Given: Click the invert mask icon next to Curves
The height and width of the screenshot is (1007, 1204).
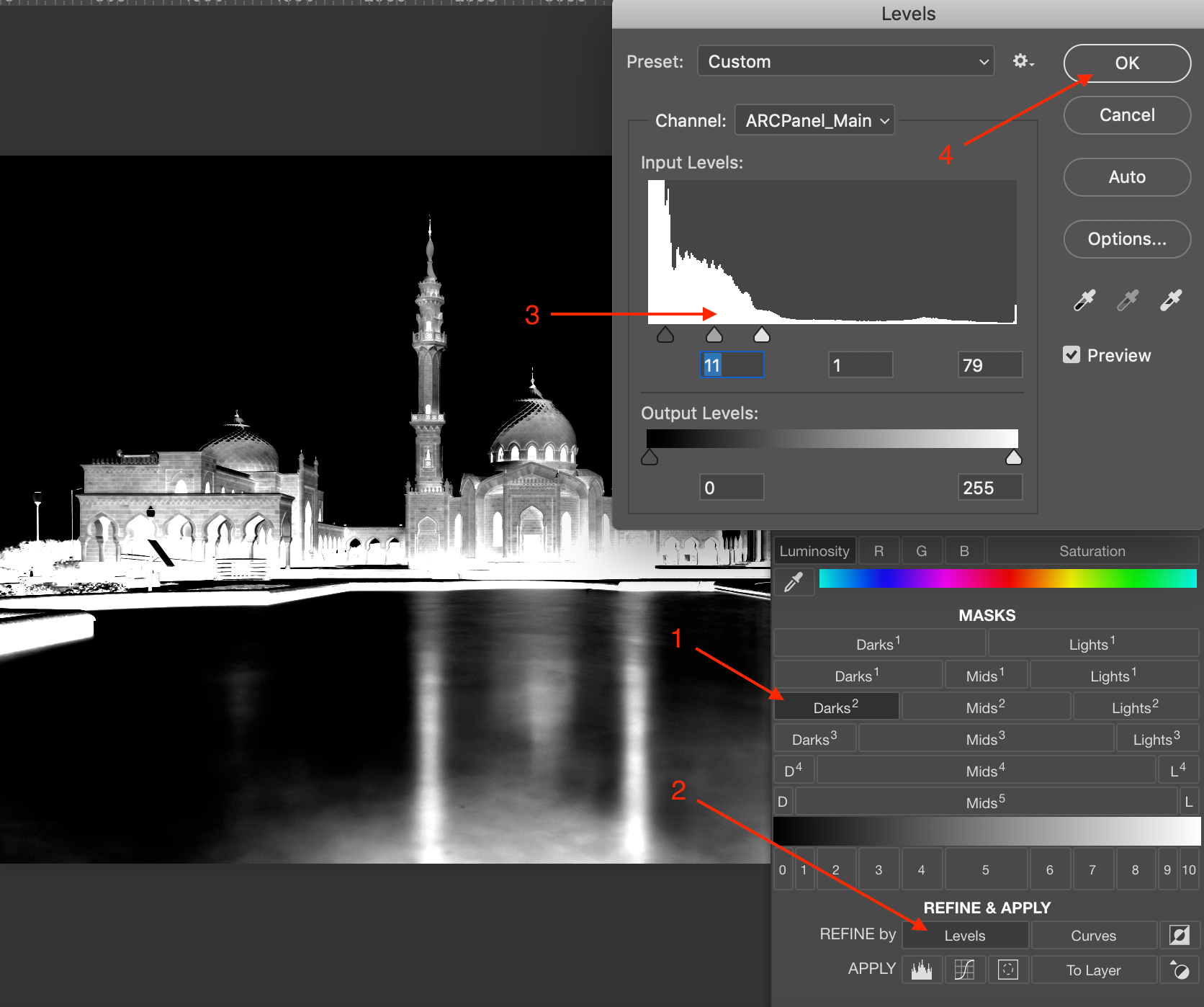Looking at the screenshot, I should 1179,935.
